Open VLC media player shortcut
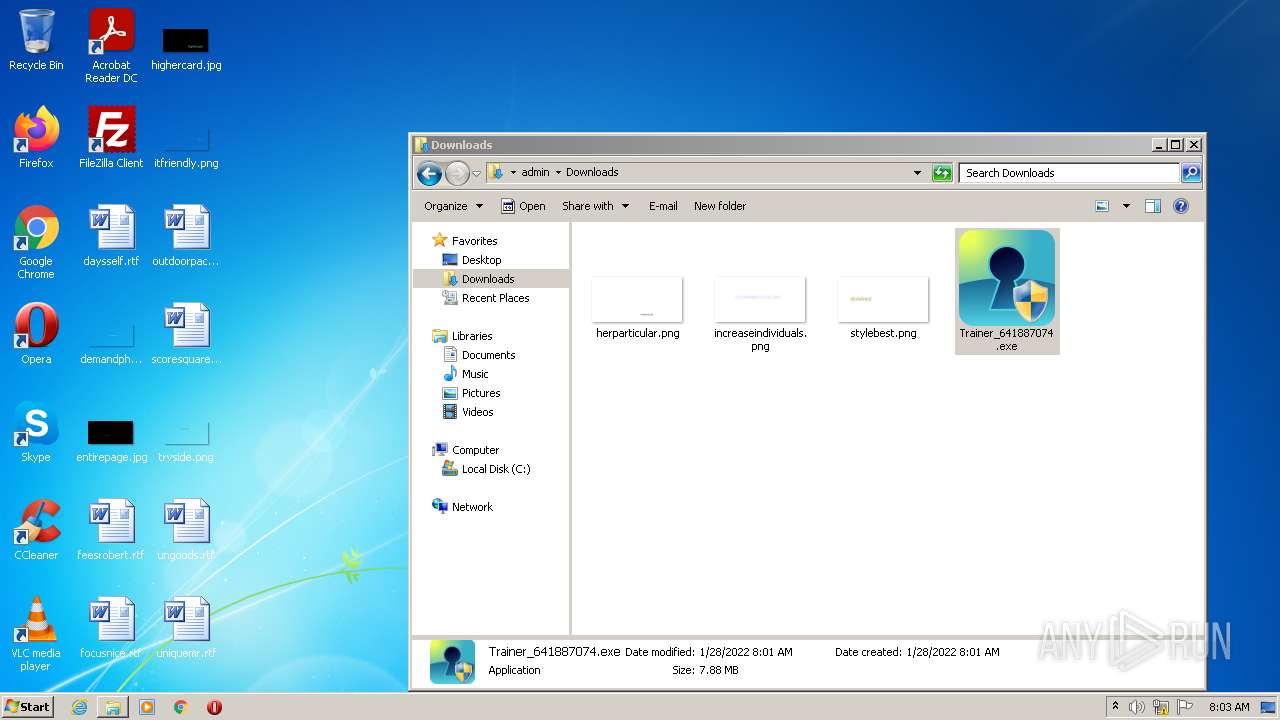This screenshot has width=1280, height=720. coord(36,633)
